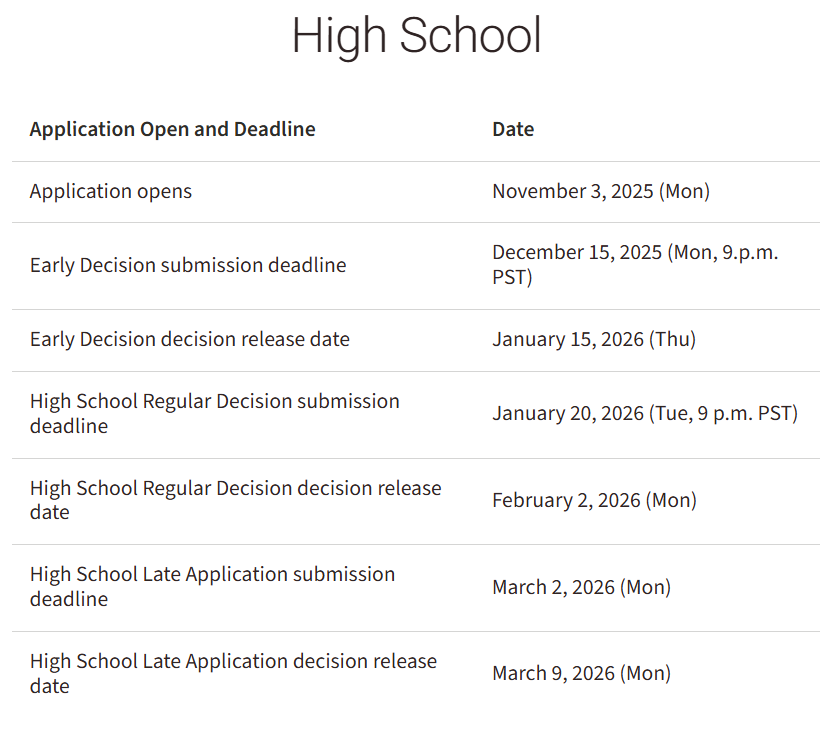Click Early Decision submission deadline text

188,265
